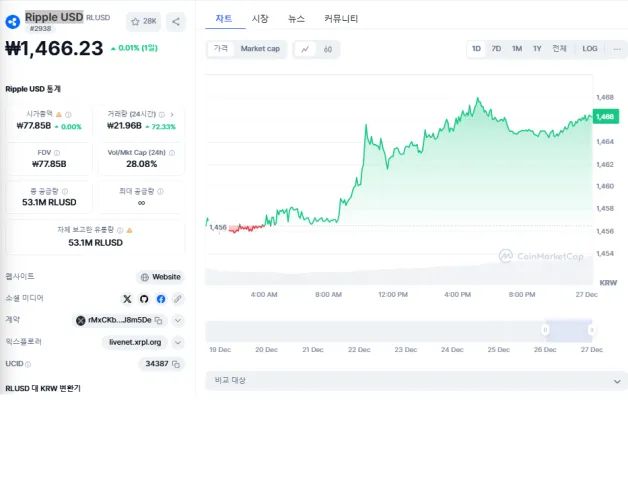Click the #2938 rank badge
Viewport: 628px width, 480px height.
[40, 29]
